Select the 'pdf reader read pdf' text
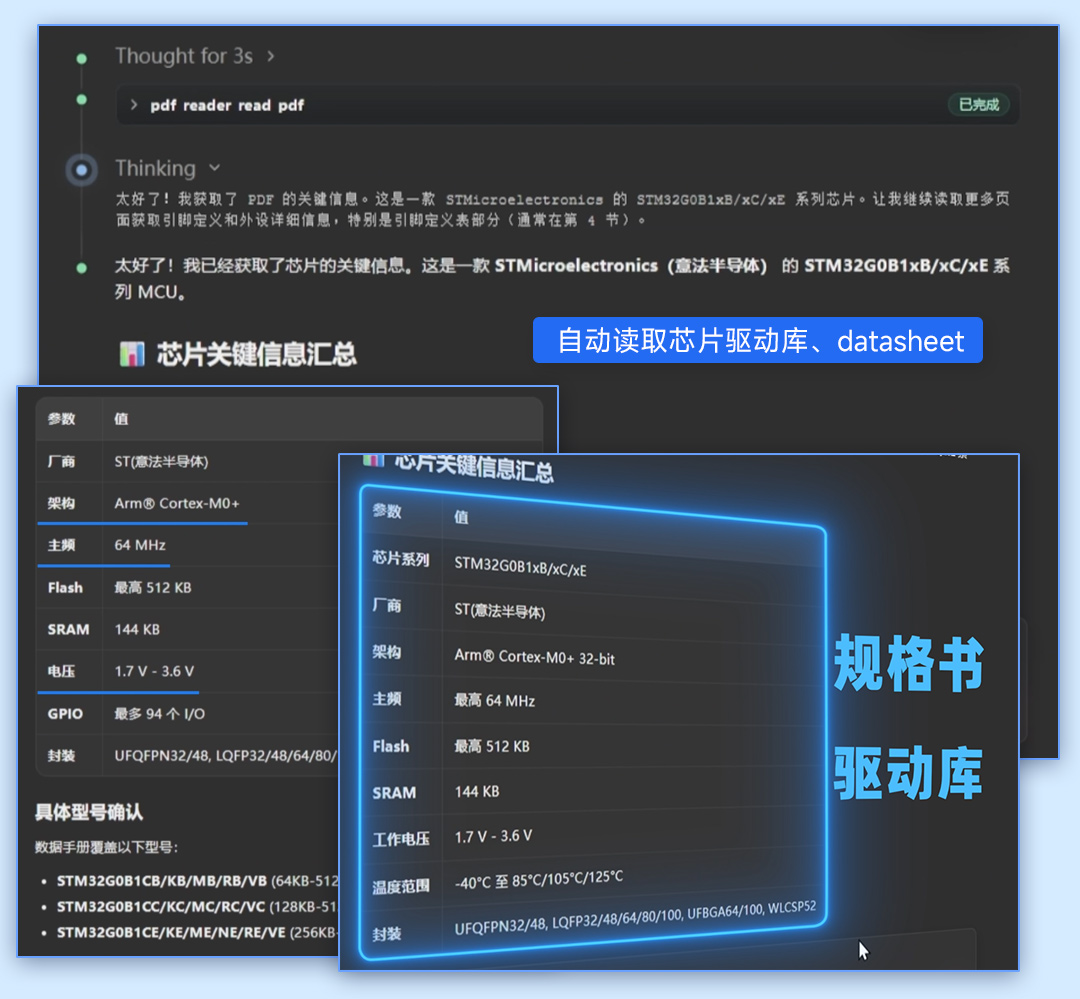Screen dimensions: 1080x999 (x=227, y=105)
